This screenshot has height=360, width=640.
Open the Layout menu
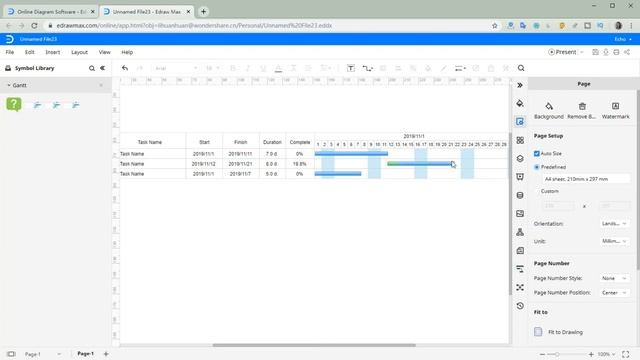79,52
